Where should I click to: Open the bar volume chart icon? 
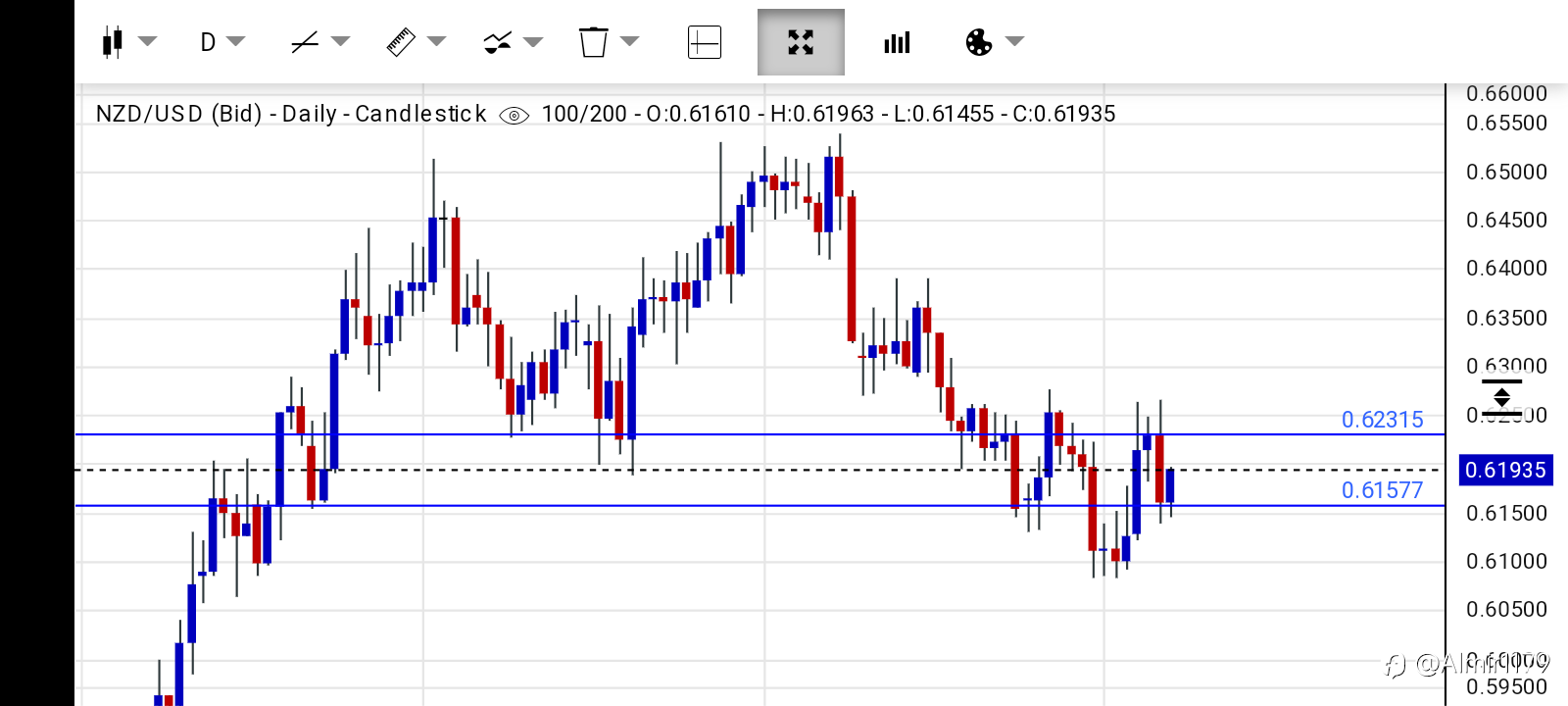click(x=897, y=42)
